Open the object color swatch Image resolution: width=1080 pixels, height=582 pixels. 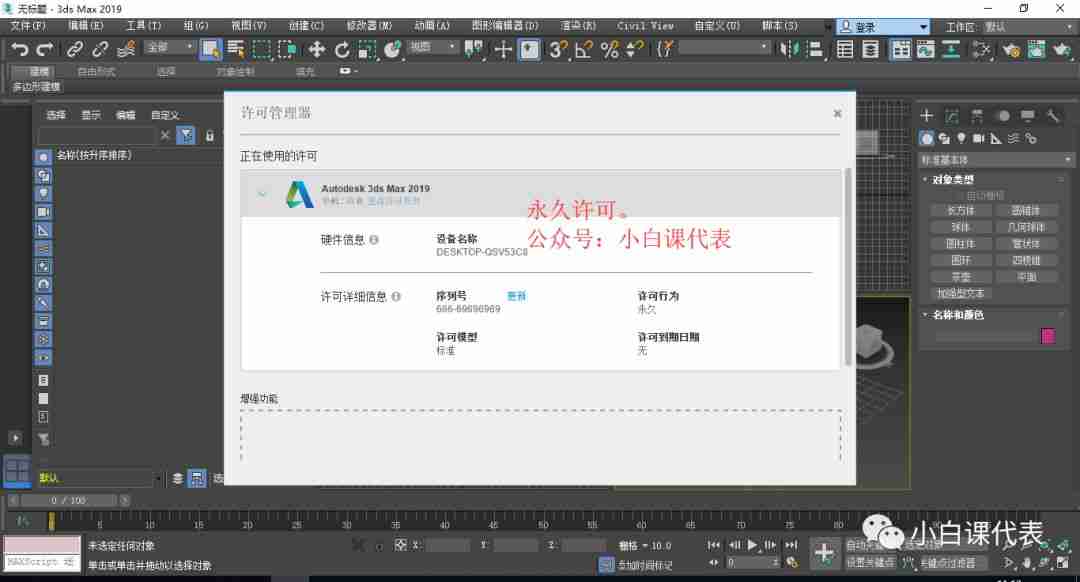click(x=1048, y=337)
